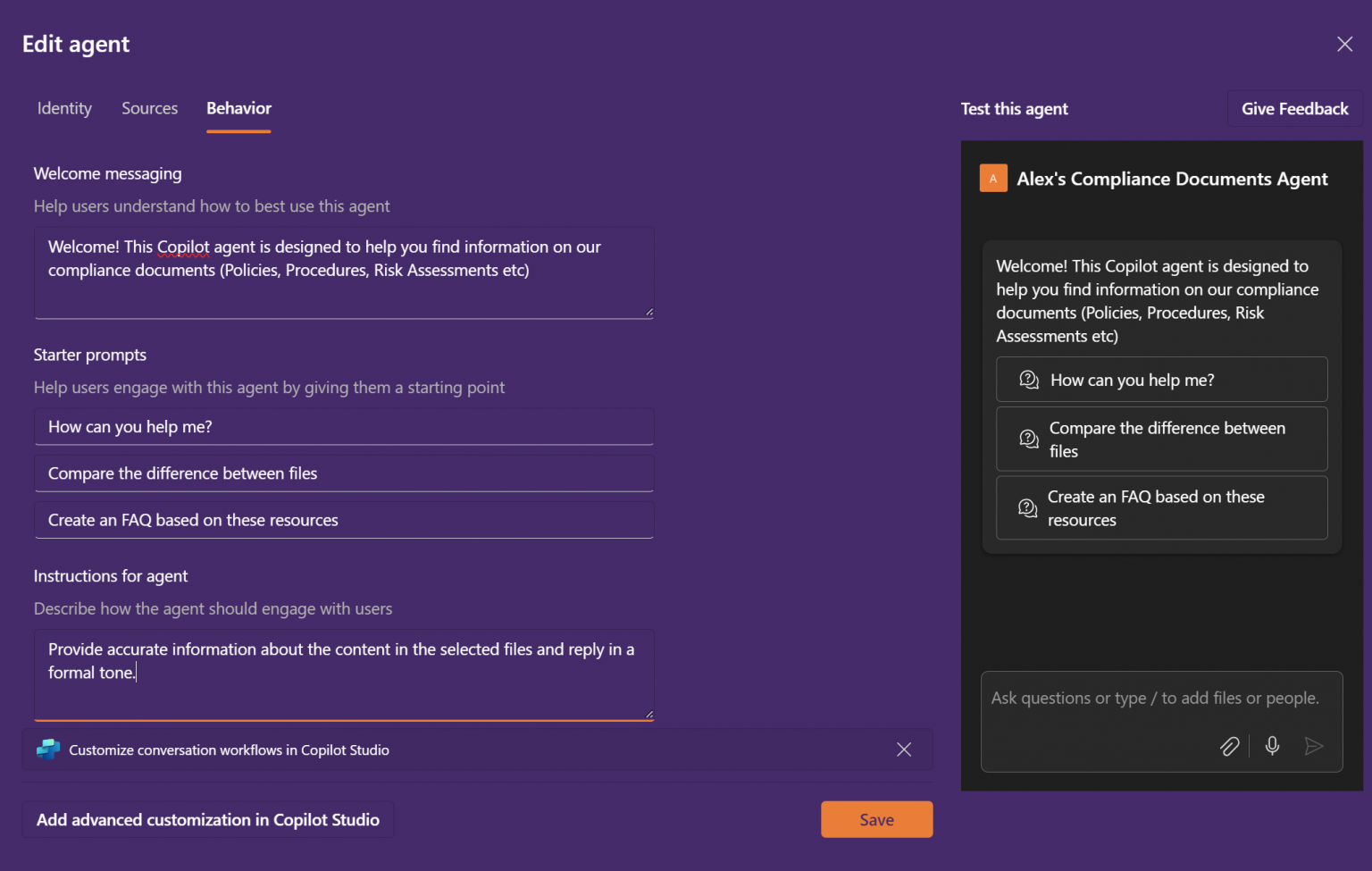Switch to the Identity tab
This screenshot has width=1372, height=871.
[x=63, y=108]
